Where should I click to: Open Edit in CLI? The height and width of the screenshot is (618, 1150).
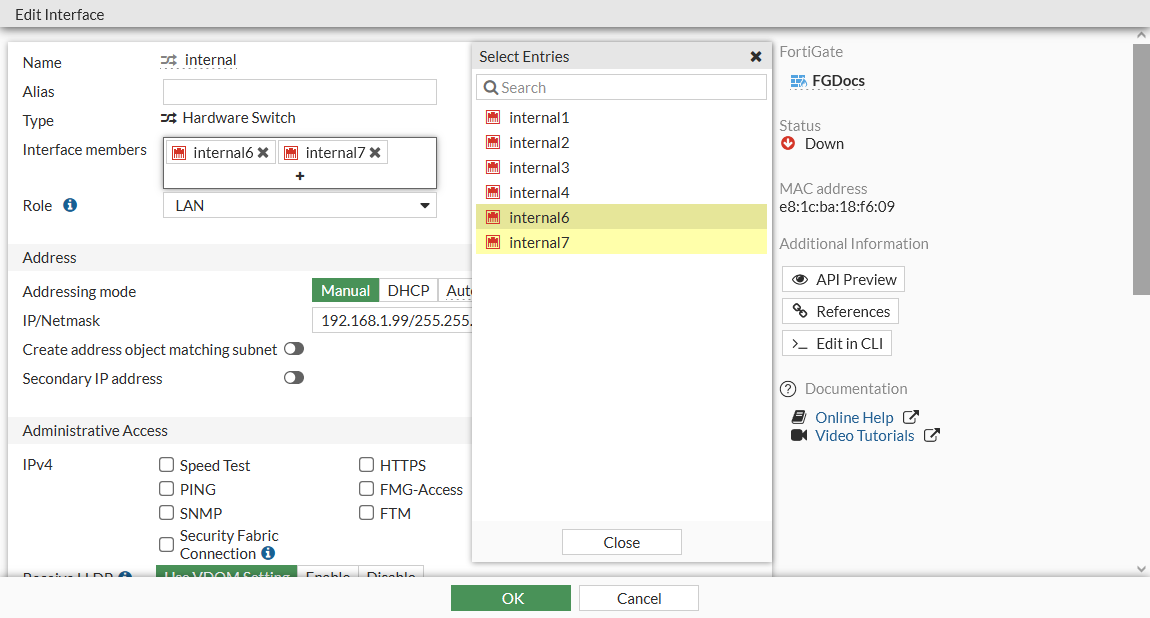tap(837, 343)
